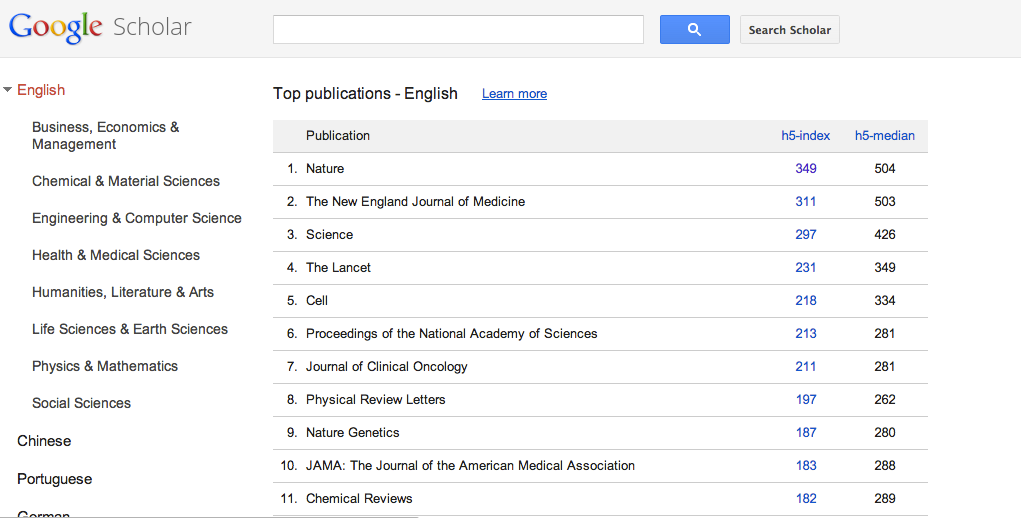Viewport: 1021px width, 518px height.
Task: Click the h5-index column header
Action: (x=805, y=136)
